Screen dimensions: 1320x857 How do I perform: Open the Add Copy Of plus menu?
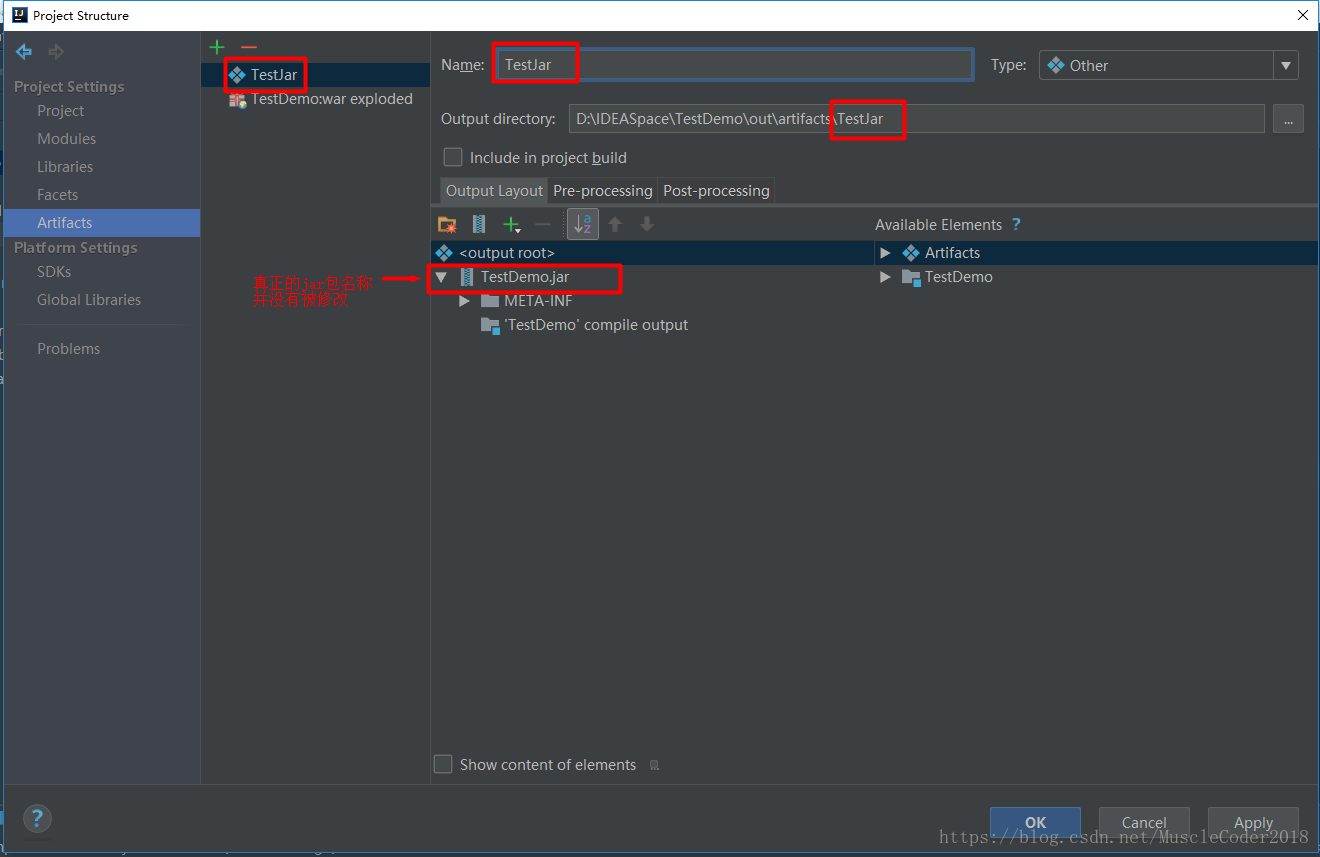512,225
